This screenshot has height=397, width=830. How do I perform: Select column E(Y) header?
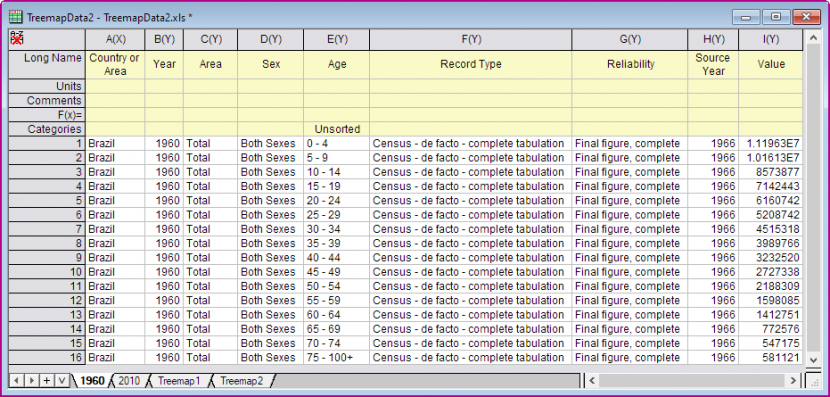coord(337,39)
